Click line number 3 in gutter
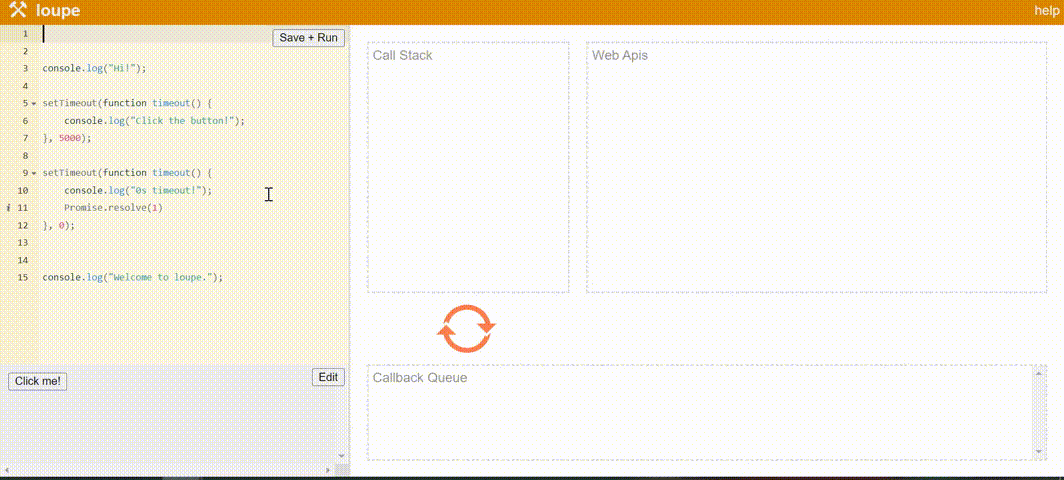 tap(25, 69)
